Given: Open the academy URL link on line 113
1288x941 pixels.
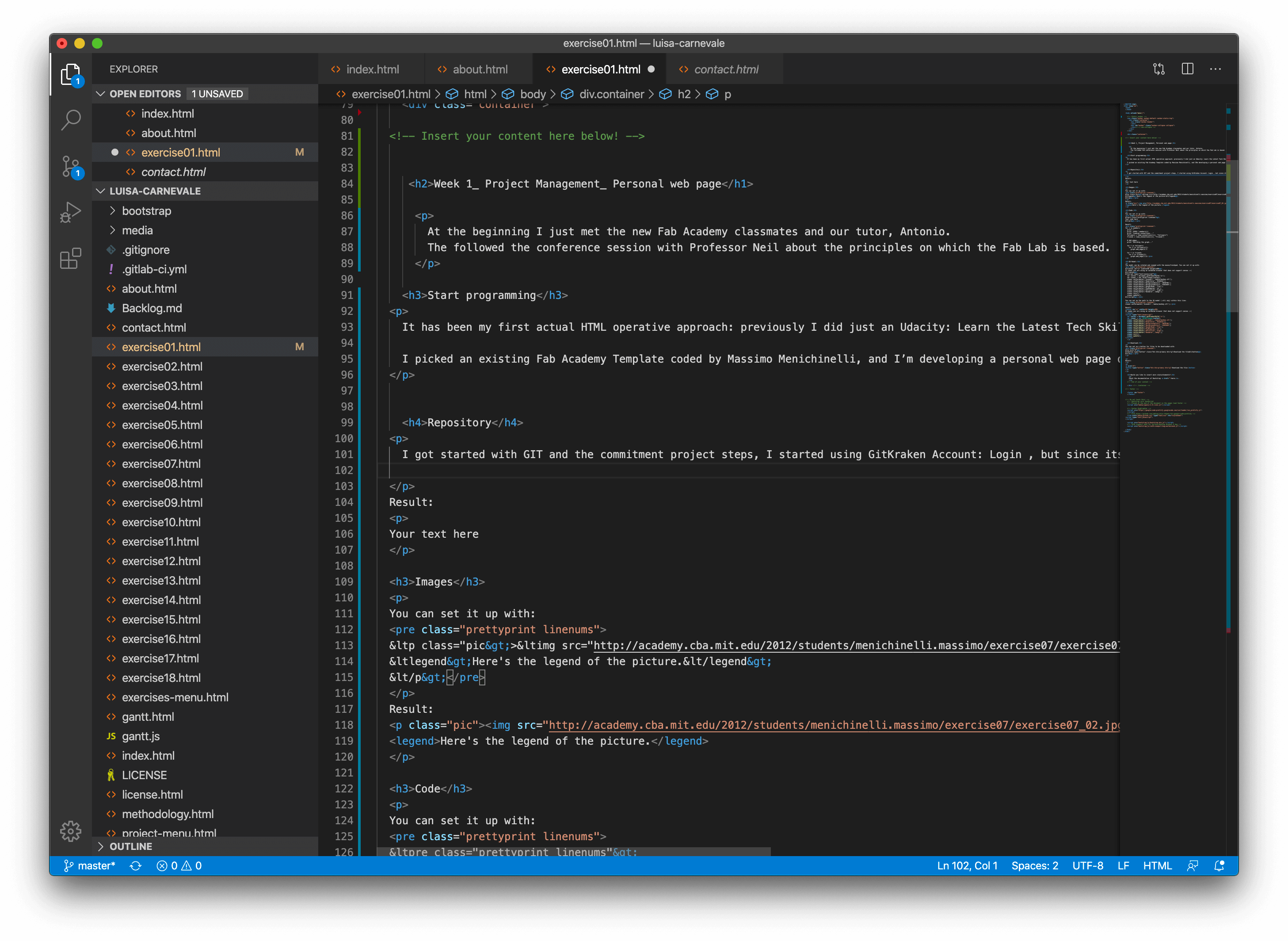Looking at the screenshot, I should pos(857,645).
